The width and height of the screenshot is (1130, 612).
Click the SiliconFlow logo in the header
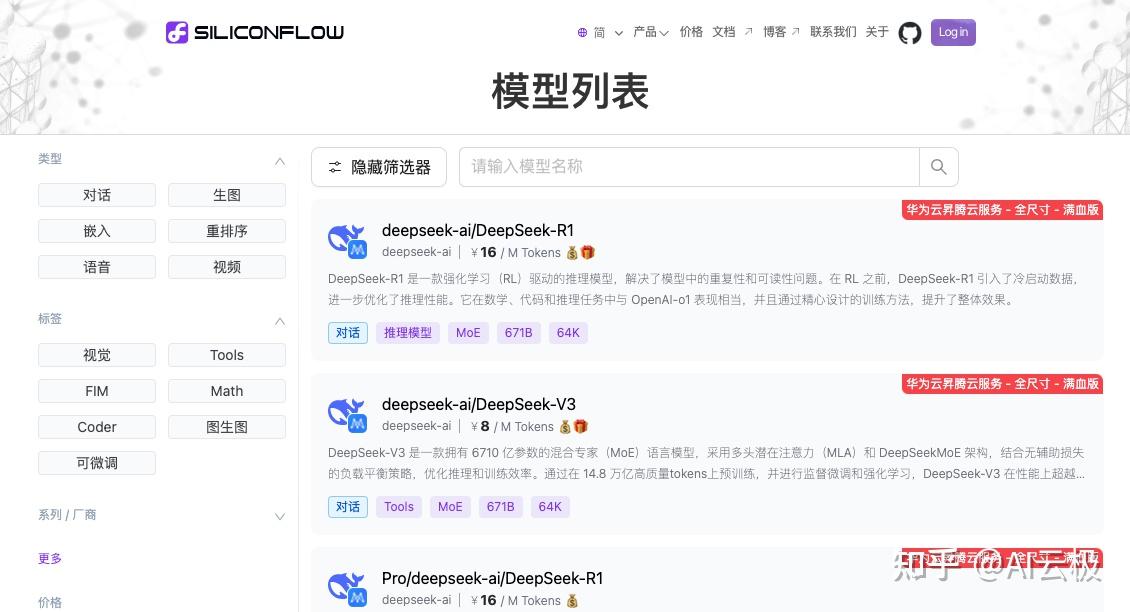click(x=254, y=31)
